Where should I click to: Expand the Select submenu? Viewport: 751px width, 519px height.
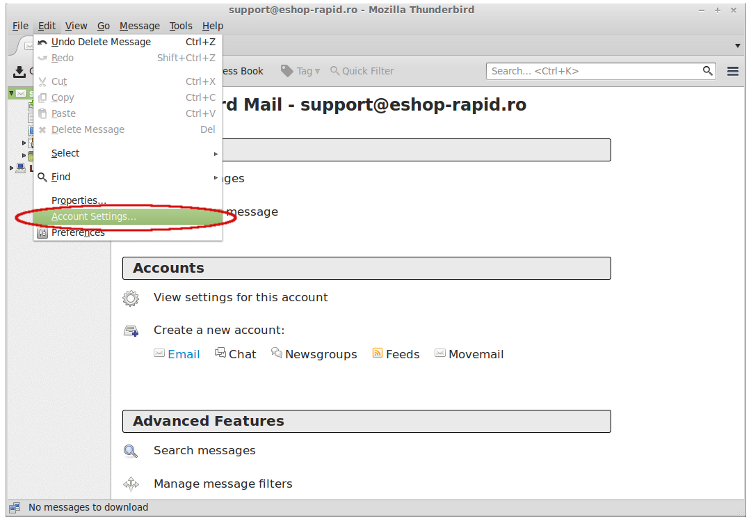[x=127, y=153]
